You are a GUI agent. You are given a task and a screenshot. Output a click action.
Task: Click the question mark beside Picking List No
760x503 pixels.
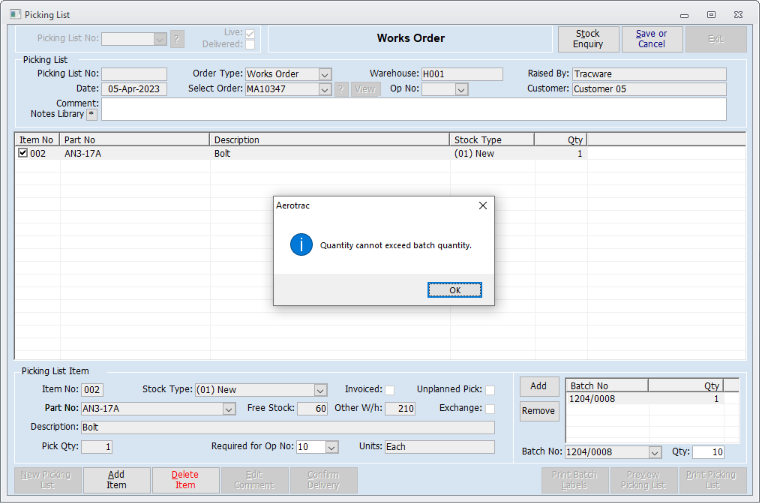[x=177, y=38]
